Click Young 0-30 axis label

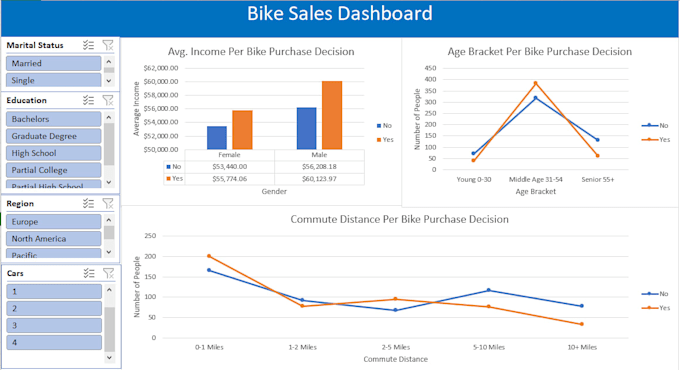point(474,179)
